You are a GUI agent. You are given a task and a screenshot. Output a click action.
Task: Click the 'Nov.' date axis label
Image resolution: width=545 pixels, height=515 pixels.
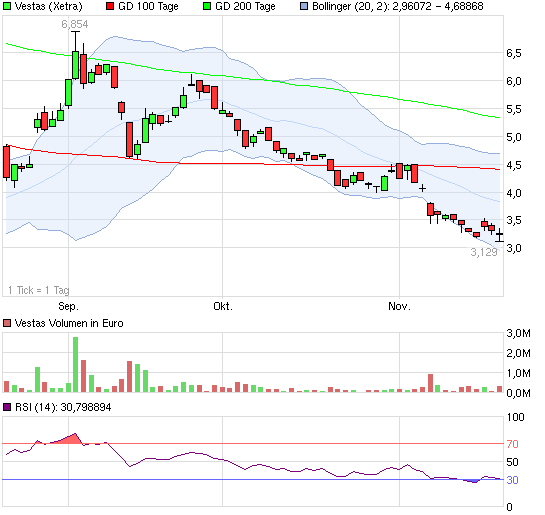[x=399, y=306]
